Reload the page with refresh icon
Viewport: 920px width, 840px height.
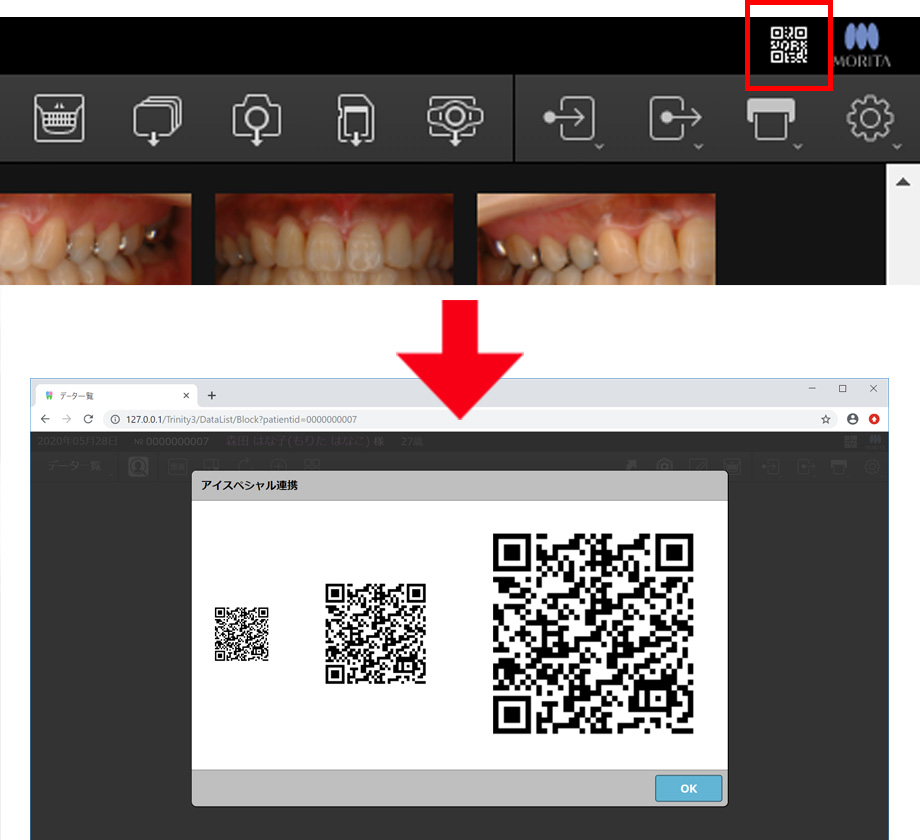tap(88, 419)
